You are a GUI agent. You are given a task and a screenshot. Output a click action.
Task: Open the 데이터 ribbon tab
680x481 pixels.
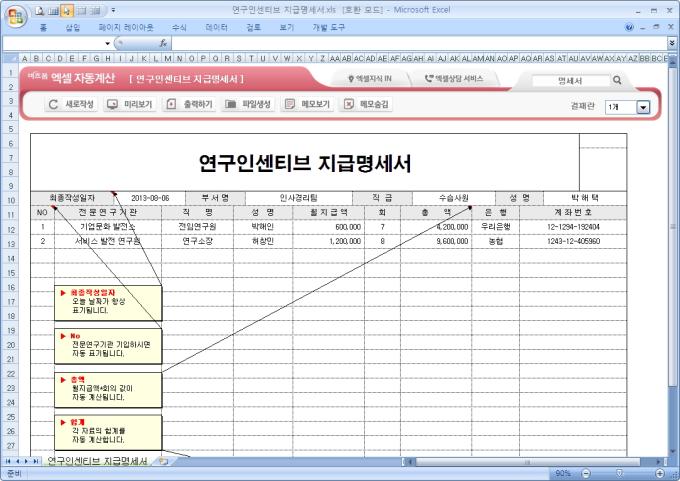click(216, 28)
